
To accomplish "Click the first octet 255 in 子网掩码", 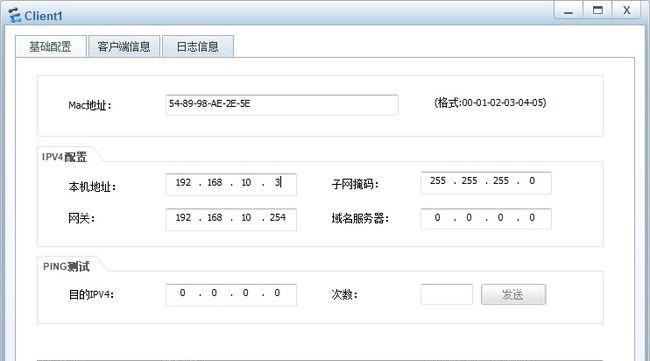I will [438, 181].
